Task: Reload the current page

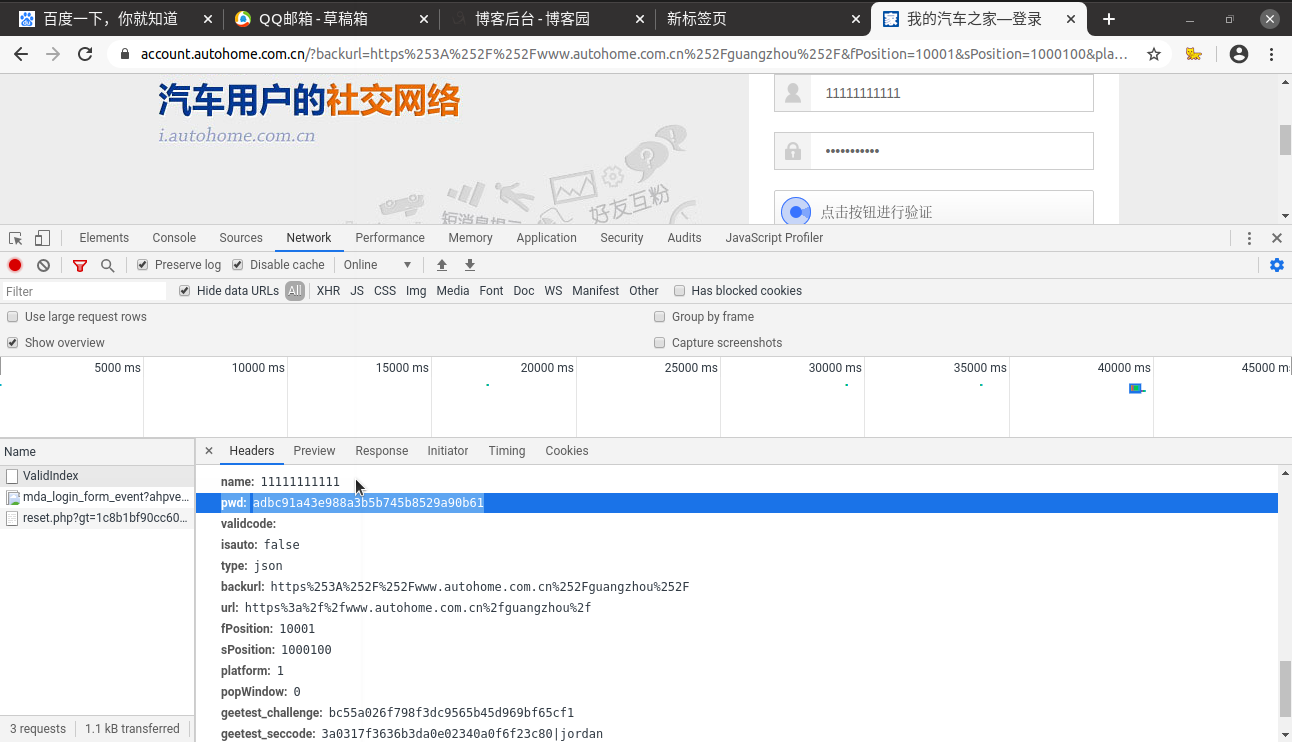Action: 85,54
